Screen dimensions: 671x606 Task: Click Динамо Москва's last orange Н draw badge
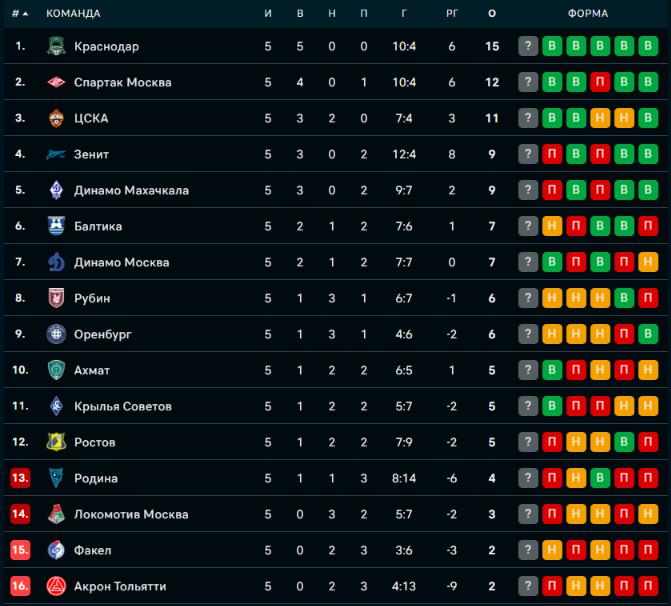pos(648,262)
